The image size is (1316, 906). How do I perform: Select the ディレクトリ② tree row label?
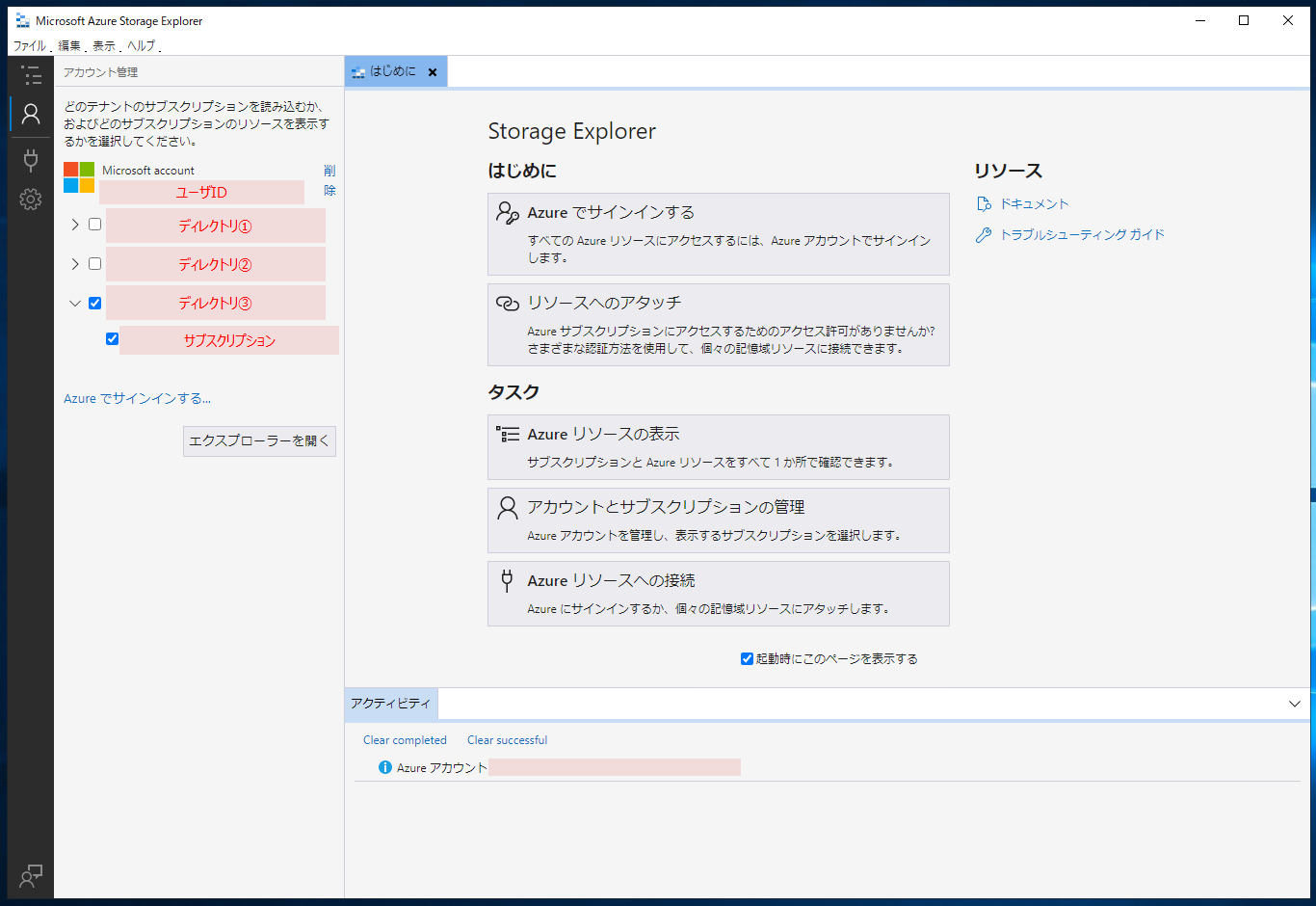click(216, 264)
